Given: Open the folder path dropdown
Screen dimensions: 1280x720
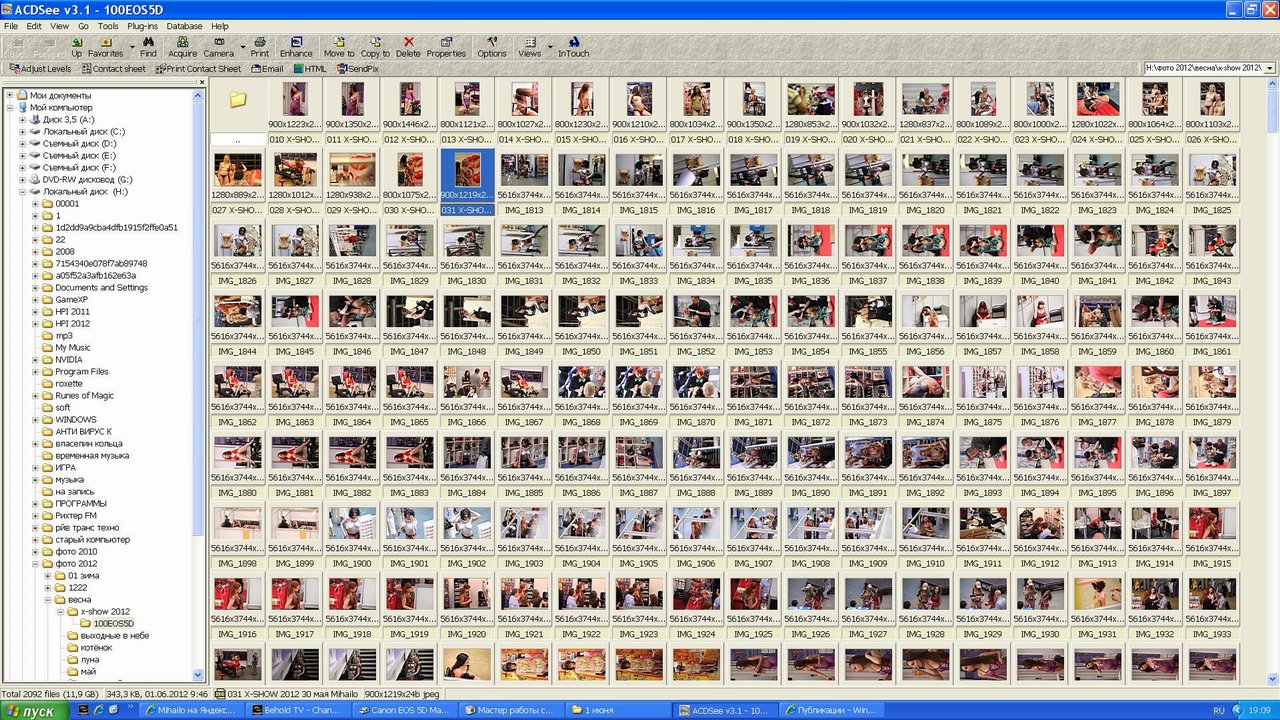Looking at the screenshot, I should click(x=1269, y=68).
